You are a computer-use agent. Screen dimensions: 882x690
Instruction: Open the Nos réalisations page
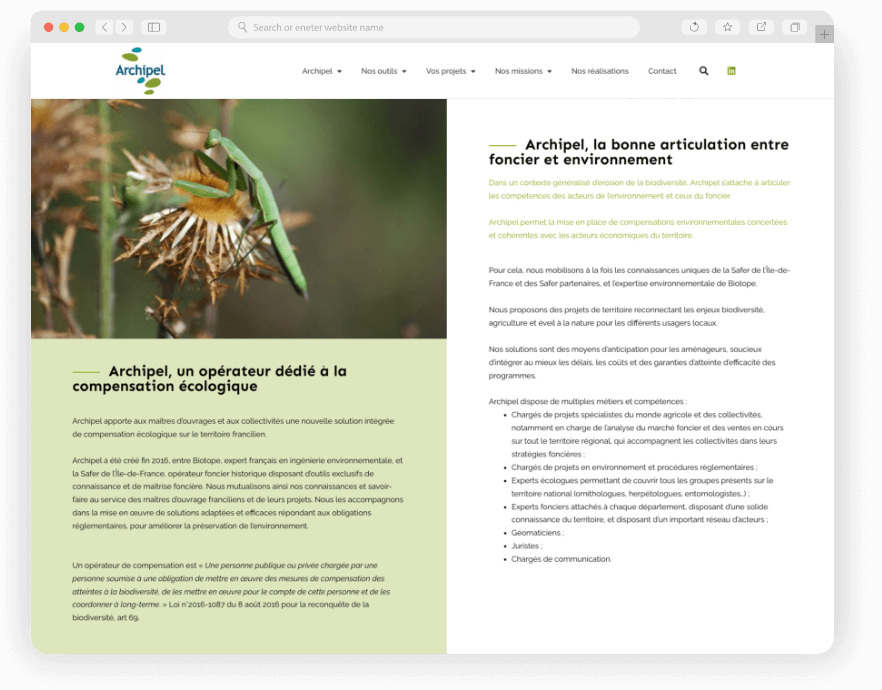(x=600, y=71)
